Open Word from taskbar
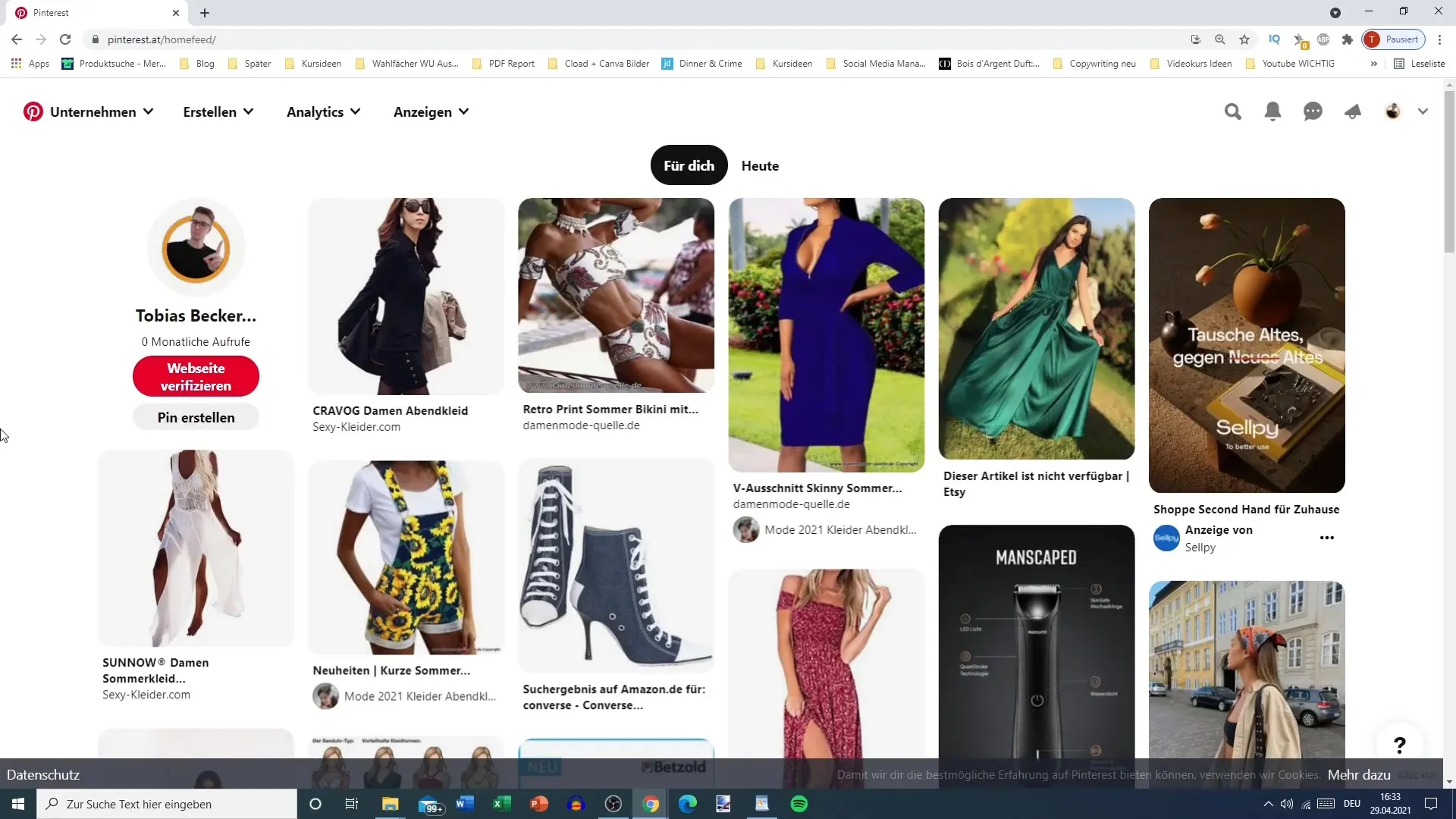This screenshot has height=819, width=1456. (464, 804)
